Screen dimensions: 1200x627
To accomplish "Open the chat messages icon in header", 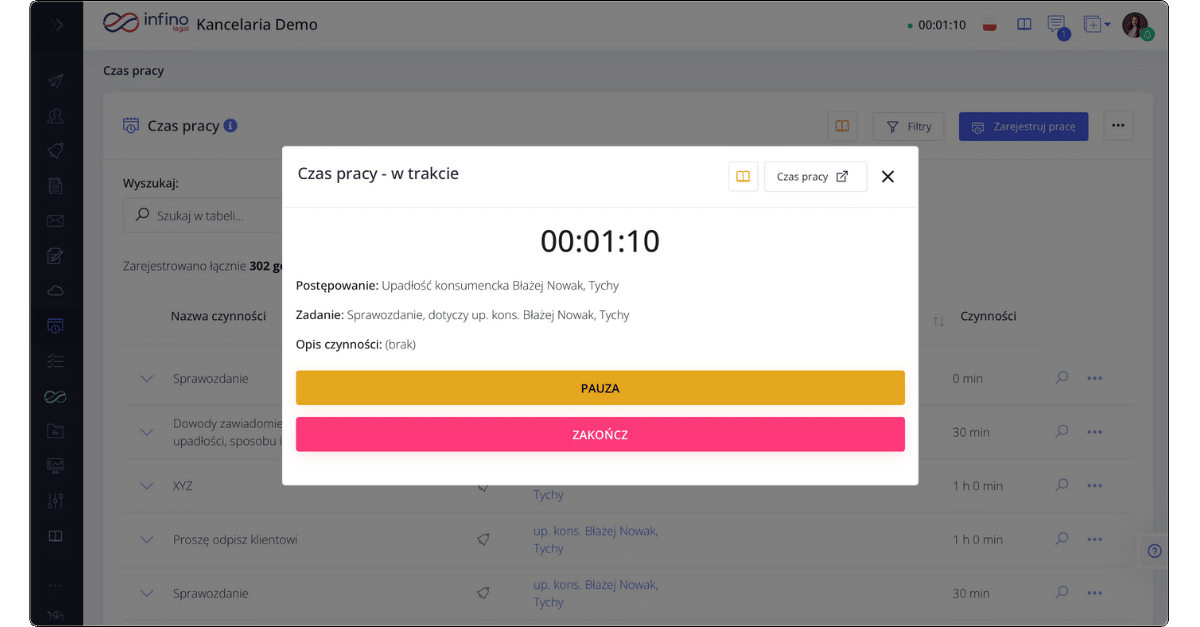I will (1055, 24).
